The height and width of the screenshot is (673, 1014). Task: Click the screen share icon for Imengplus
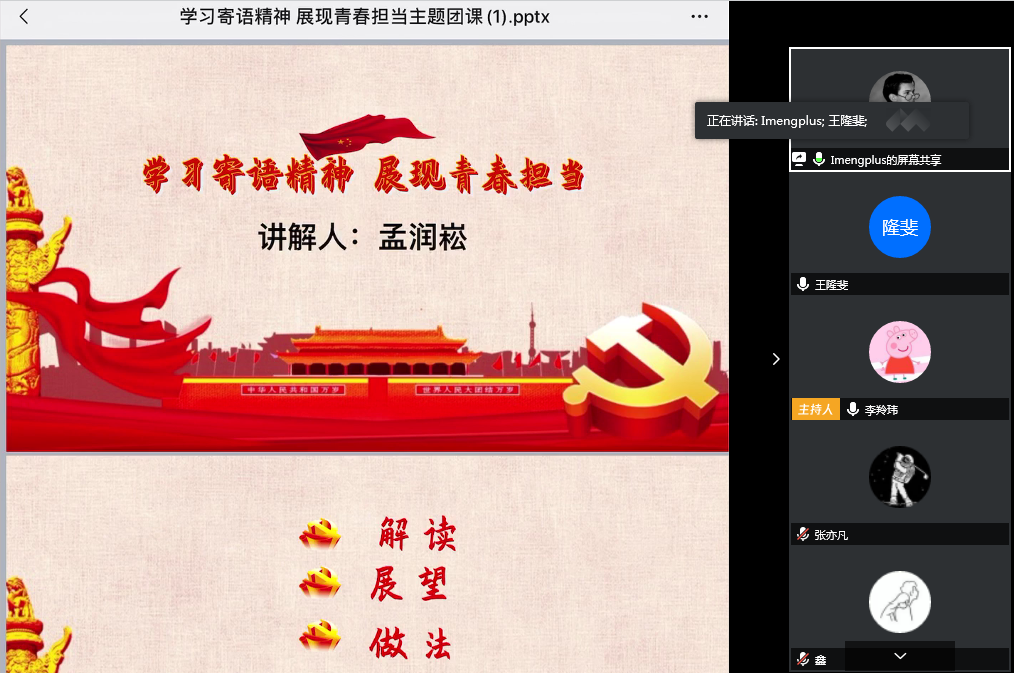click(800, 159)
